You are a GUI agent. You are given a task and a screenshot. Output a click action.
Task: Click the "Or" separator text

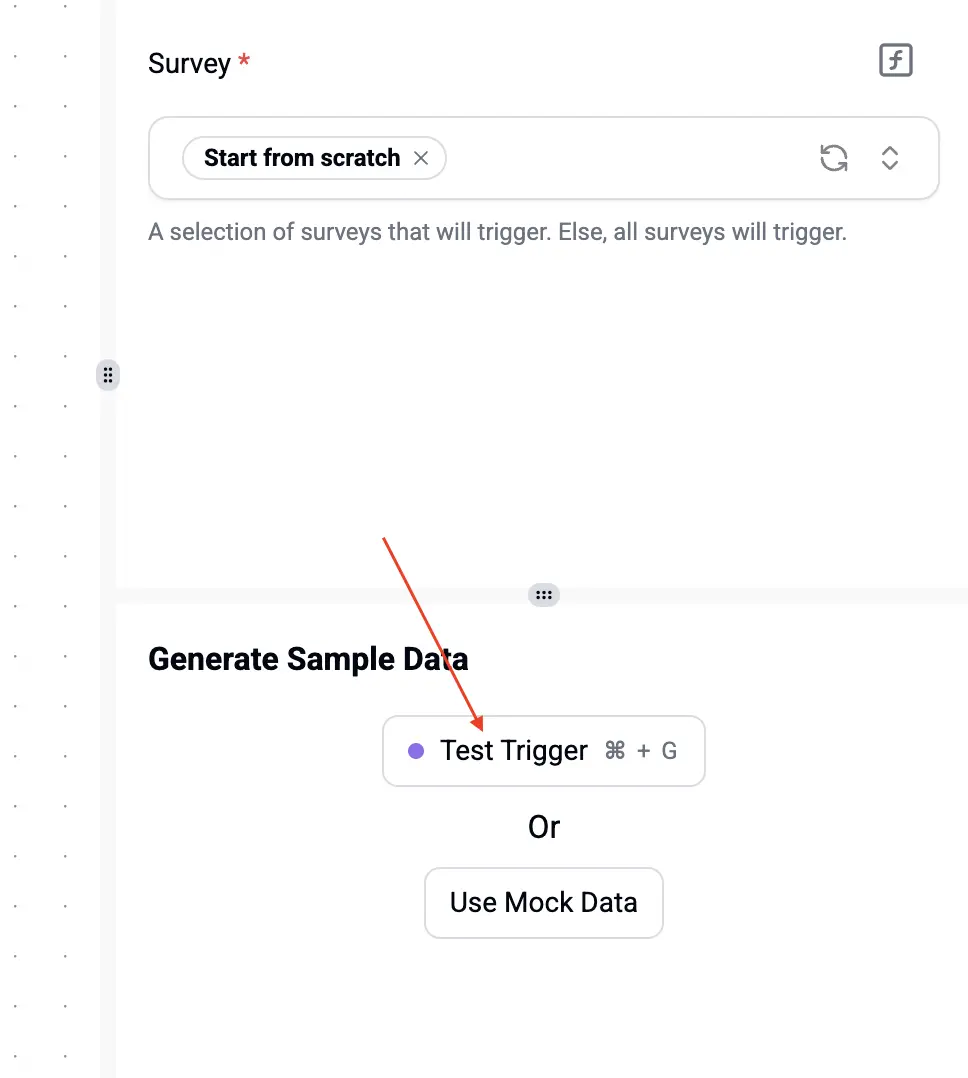coord(543,827)
